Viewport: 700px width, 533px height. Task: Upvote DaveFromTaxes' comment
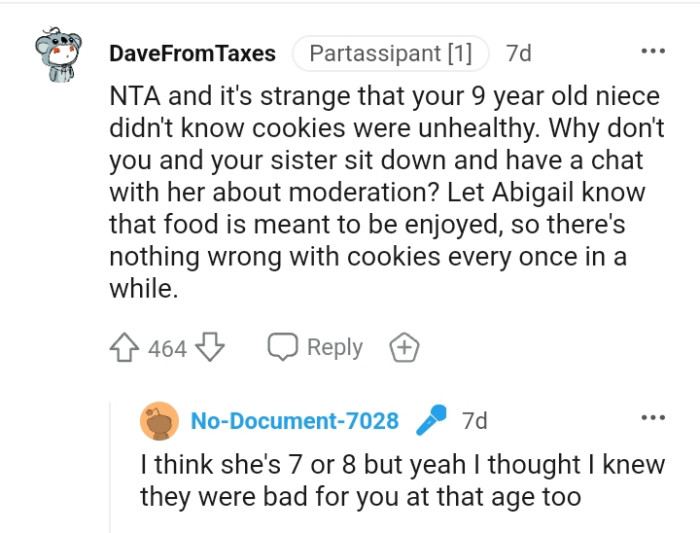(x=125, y=348)
